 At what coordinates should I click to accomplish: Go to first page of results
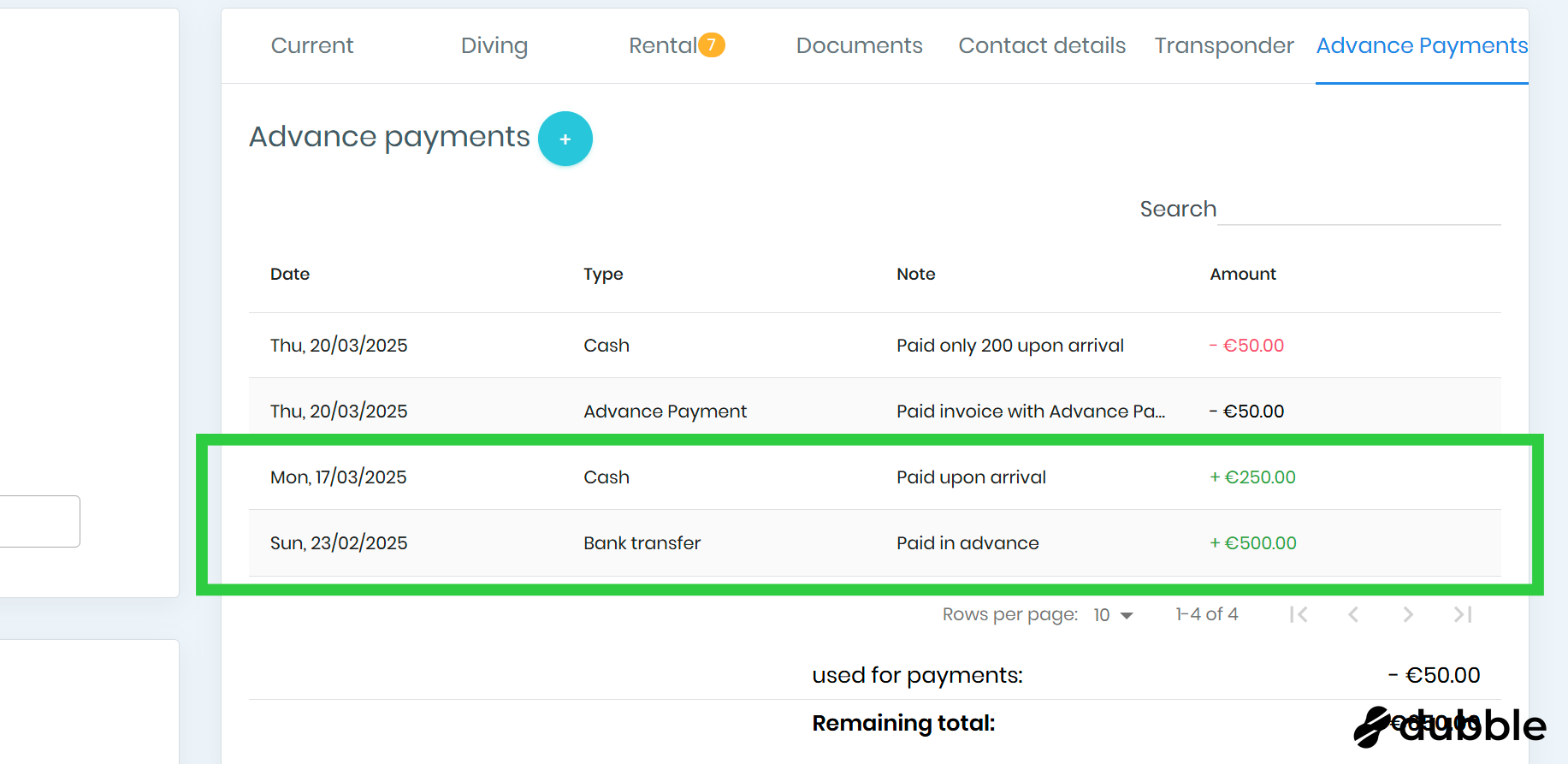pos(1298,614)
